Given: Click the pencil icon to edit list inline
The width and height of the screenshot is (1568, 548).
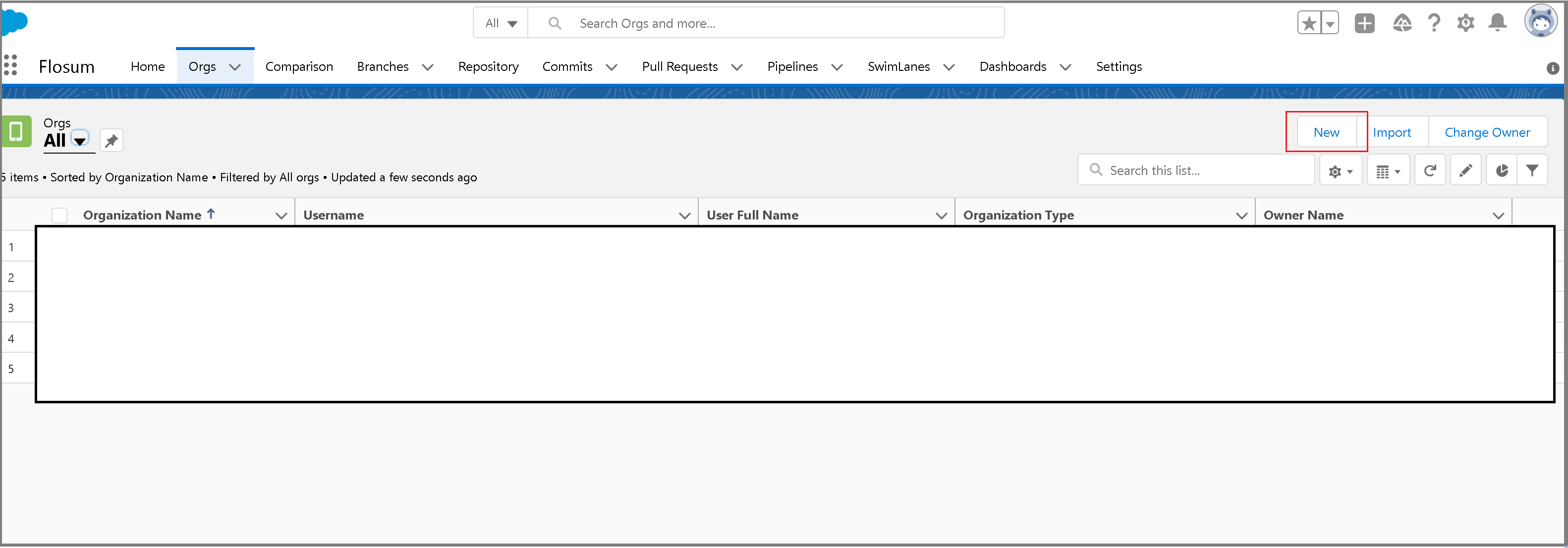Looking at the screenshot, I should coord(1466,171).
